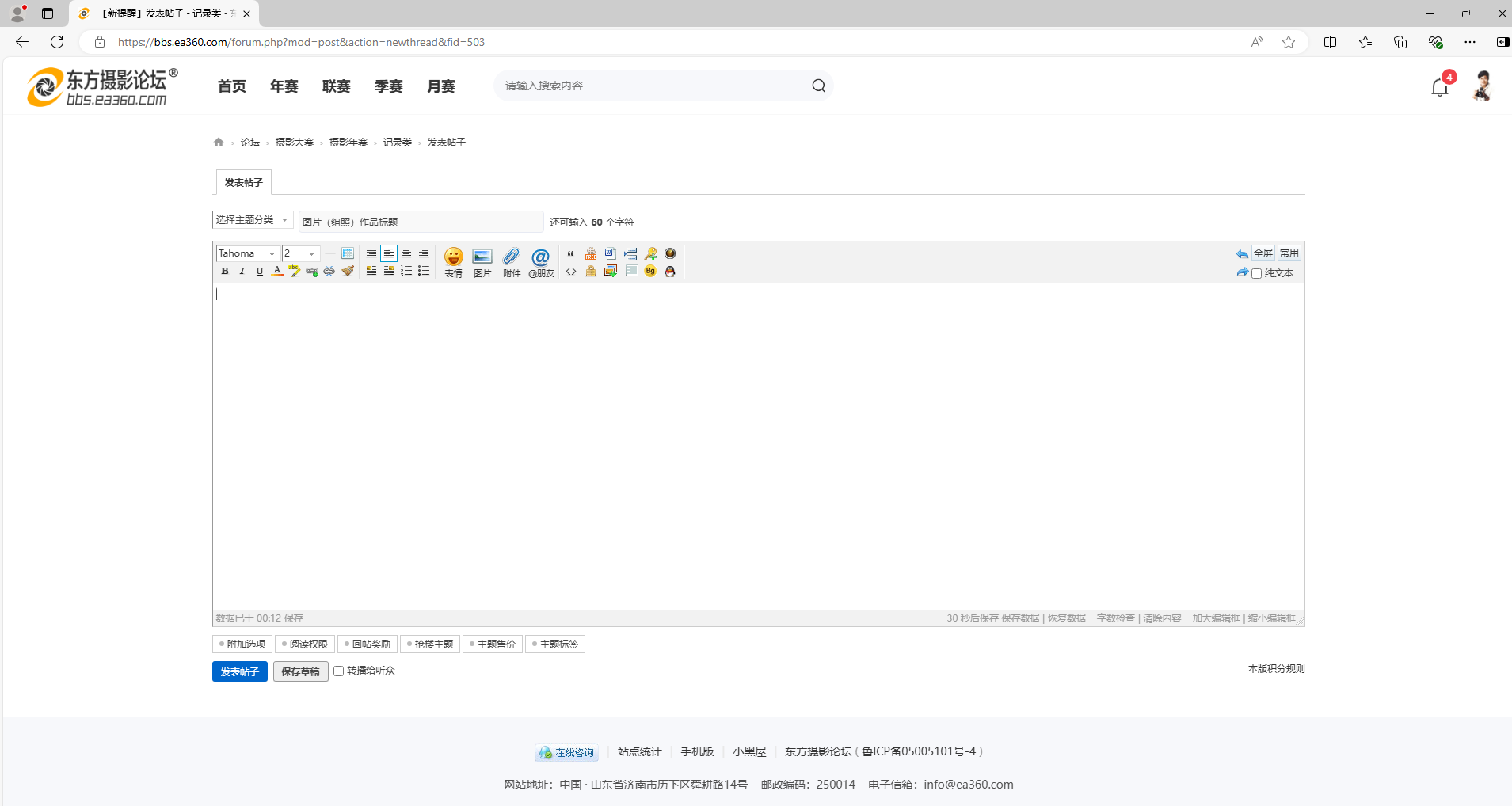Open the 选择主题分类 dropdown

point(253,220)
